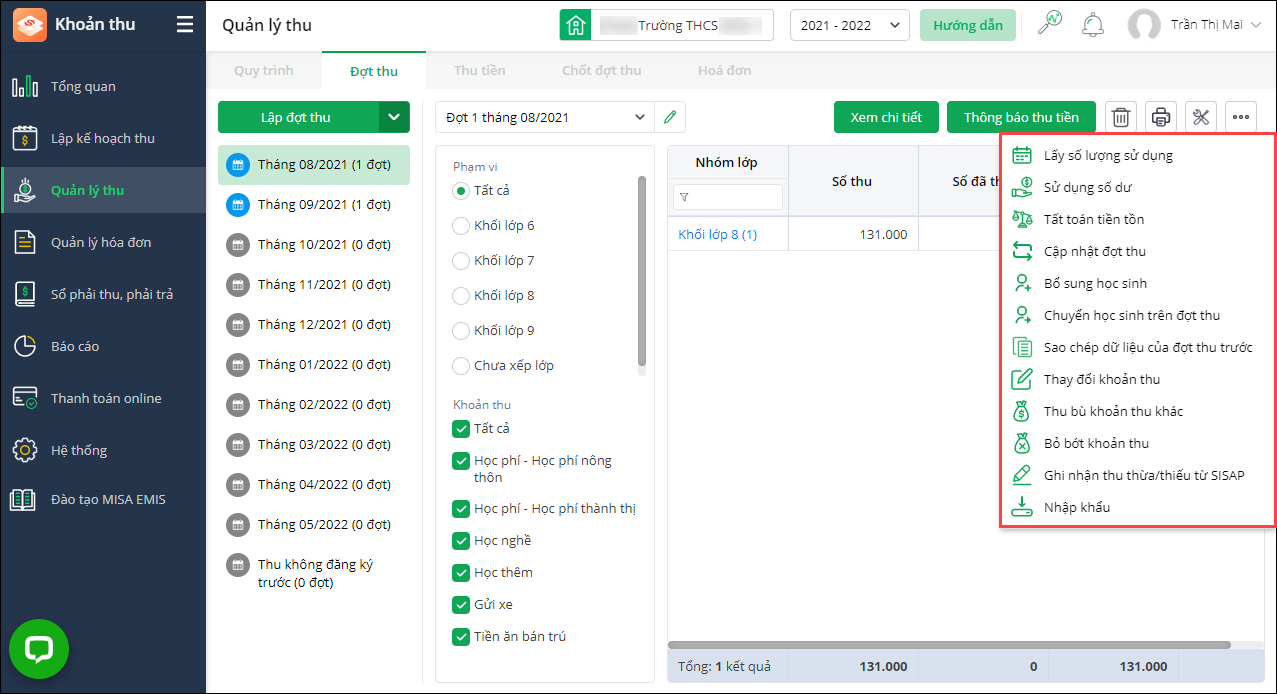Click the three-dot more options button
1277x694 pixels.
point(1241,117)
